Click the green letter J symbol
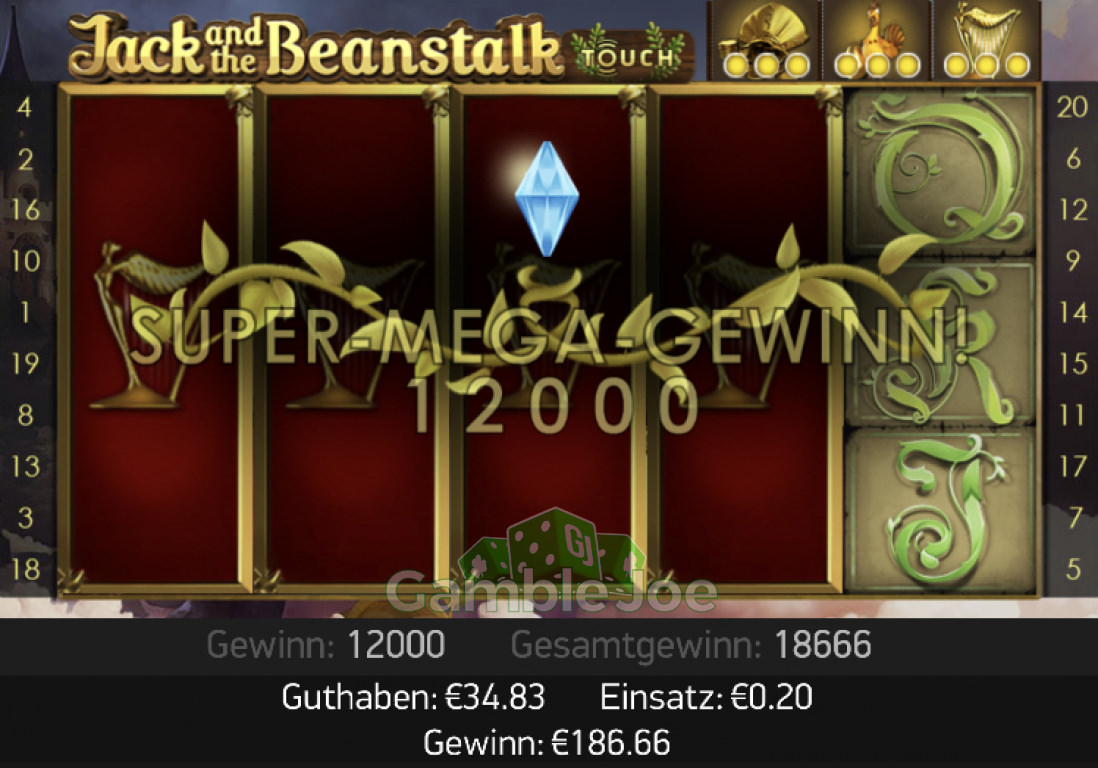Image resolution: width=1098 pixels, height=768 pixels. tap(940, 510)
